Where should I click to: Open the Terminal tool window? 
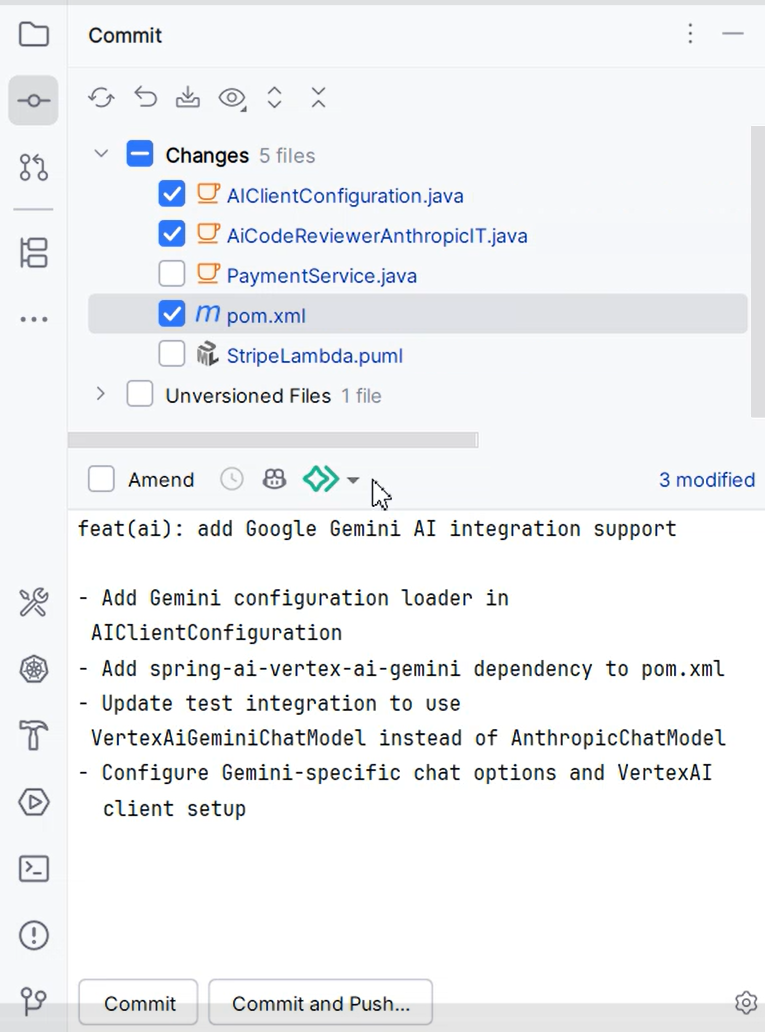tap(33, 869)
